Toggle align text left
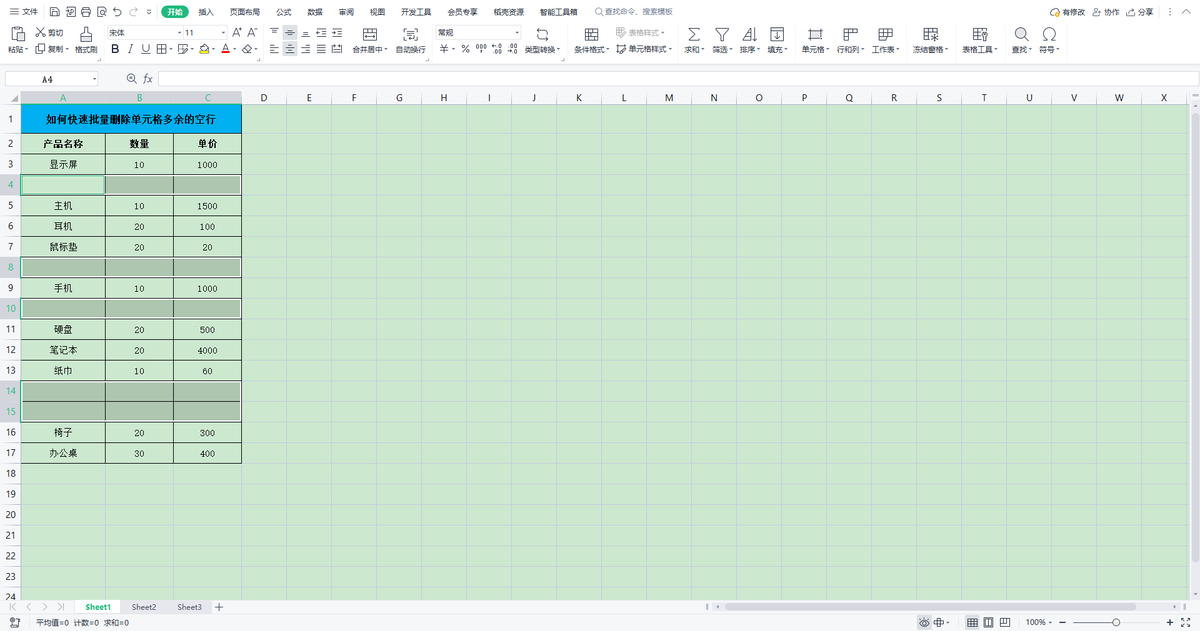Screen dimensions: 1200x631 coord(274,48)
